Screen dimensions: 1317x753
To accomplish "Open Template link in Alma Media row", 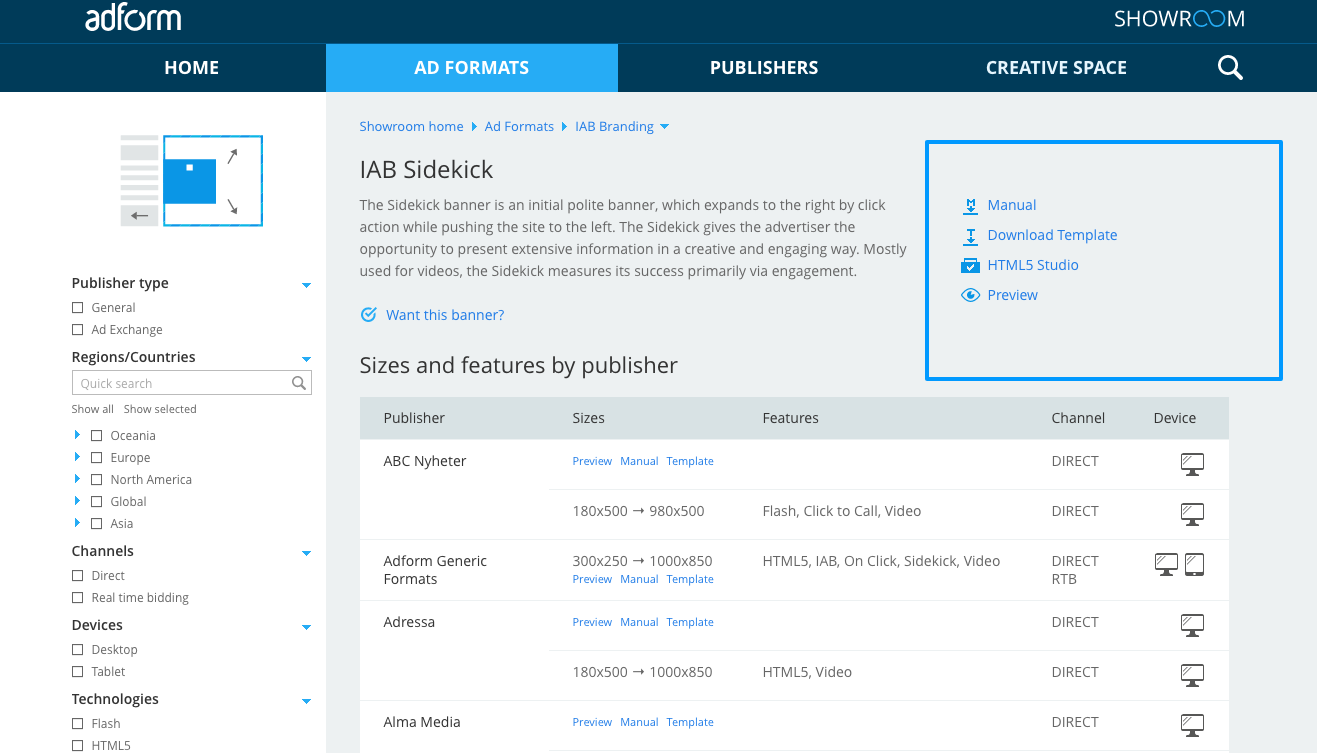I will click(690, 722).
